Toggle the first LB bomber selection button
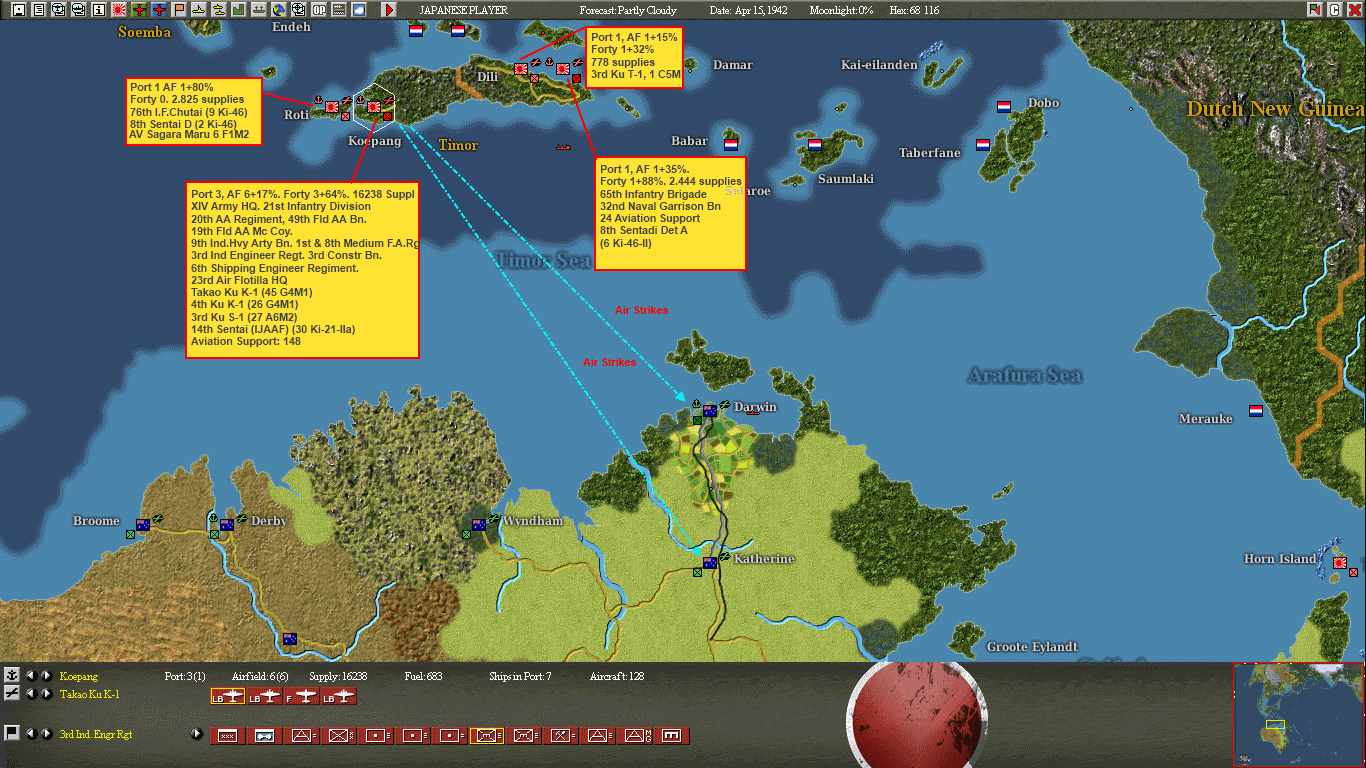Screen dimensions: 1366x768 click(x=229, y=696)
